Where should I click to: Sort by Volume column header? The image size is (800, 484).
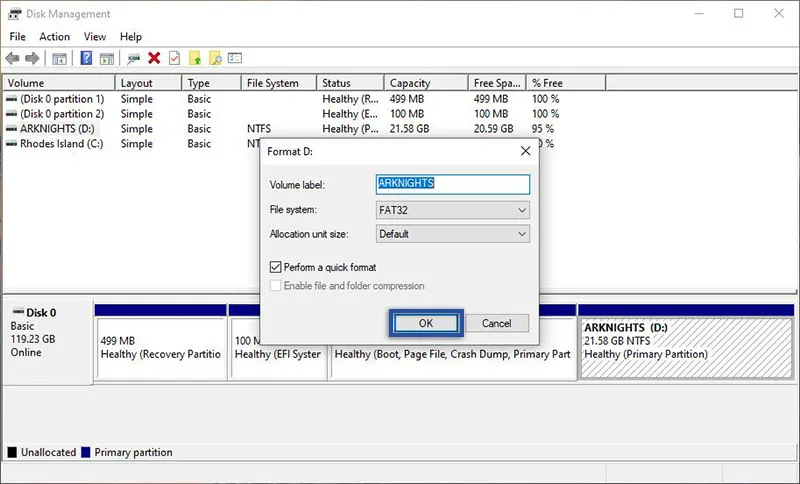click(59, 83)
